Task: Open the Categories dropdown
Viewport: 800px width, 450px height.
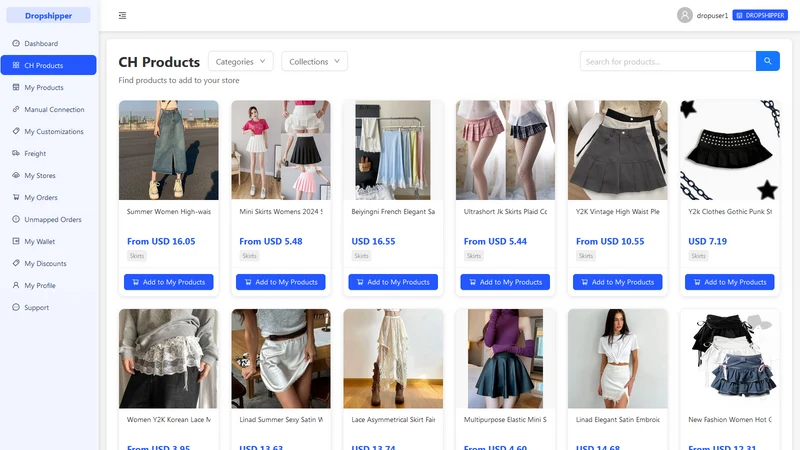Action: [x=240, y=61]
